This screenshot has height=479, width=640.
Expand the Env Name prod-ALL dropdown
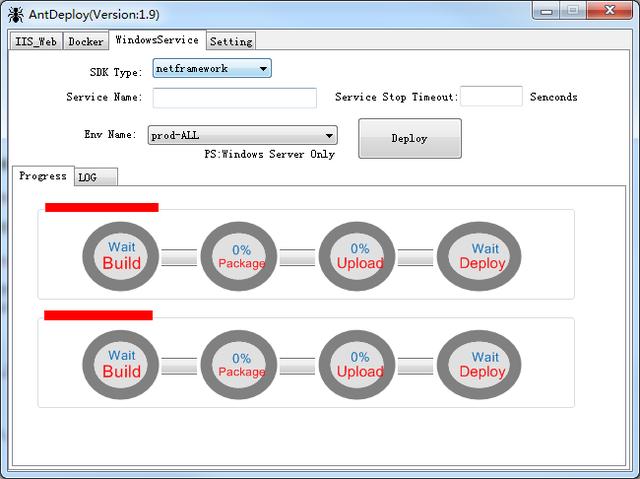[242, 135]
